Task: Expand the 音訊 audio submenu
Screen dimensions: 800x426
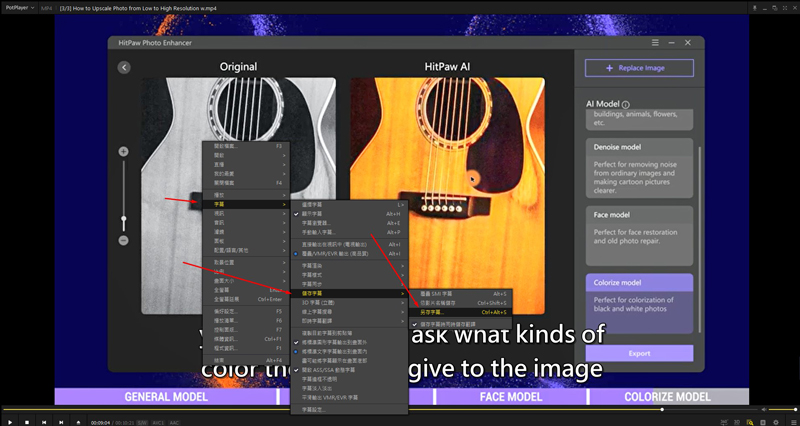Action: pos(246,222)
